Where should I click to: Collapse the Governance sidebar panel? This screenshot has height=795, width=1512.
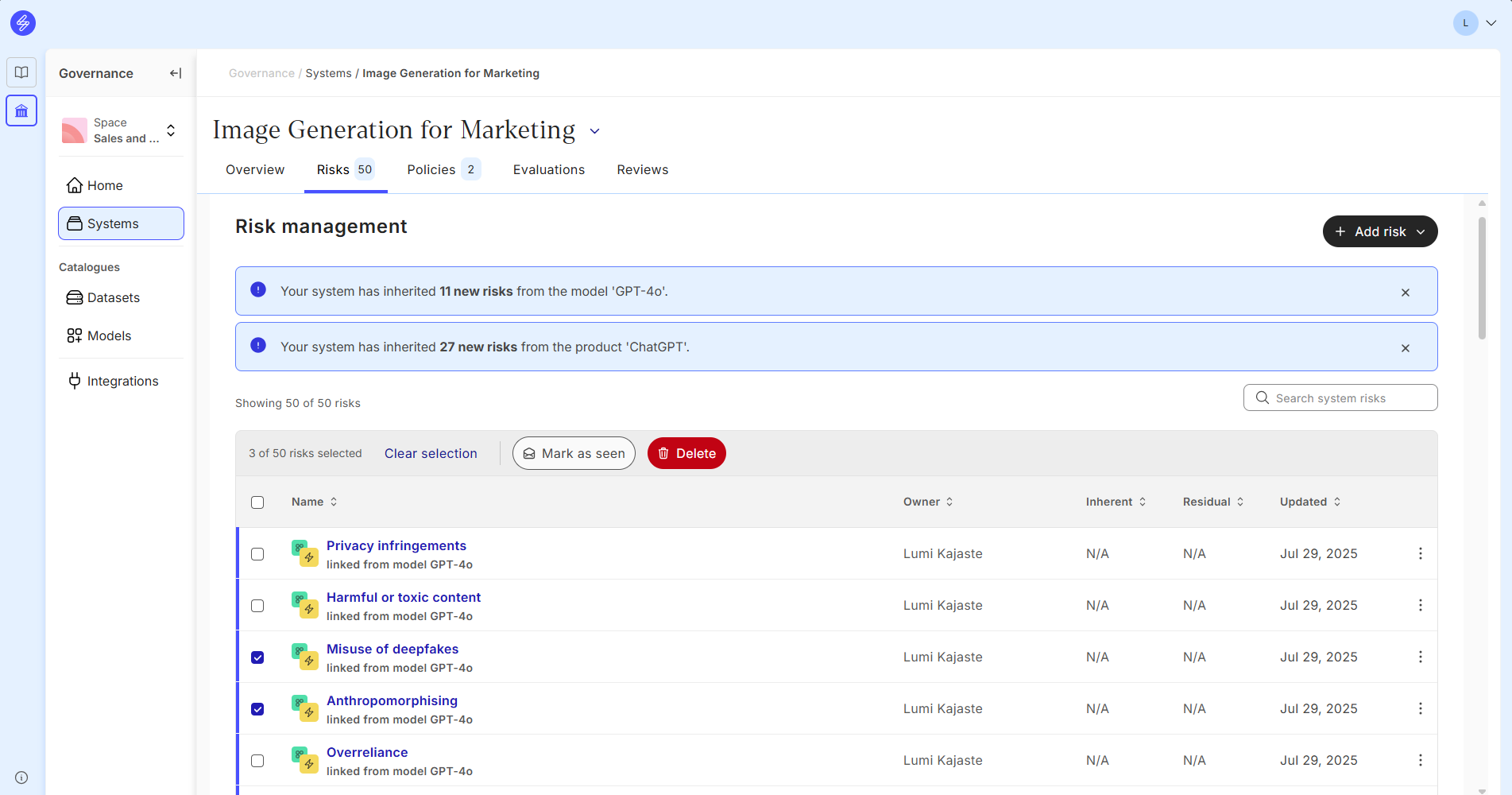point(176,73)
